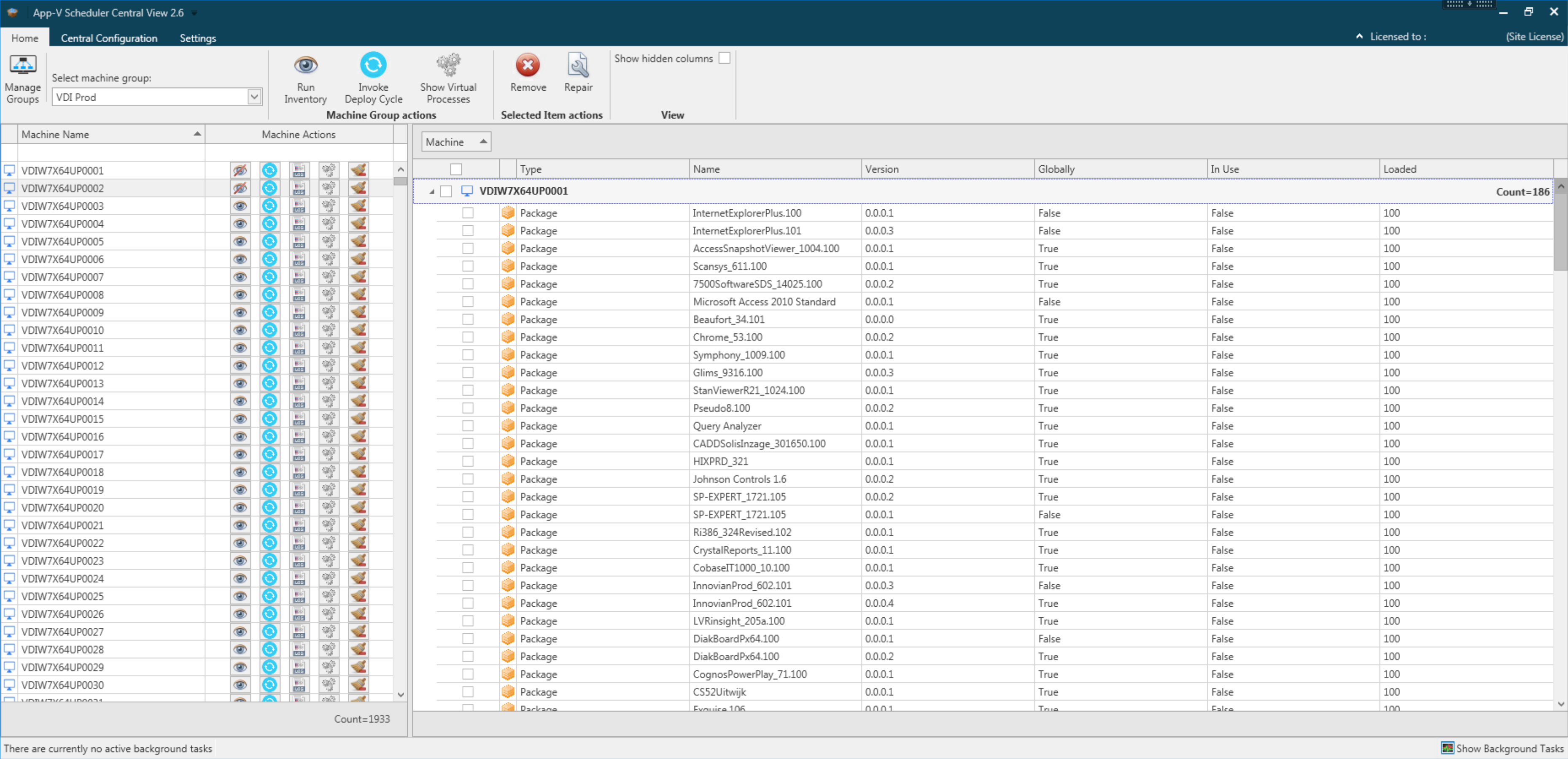Open log file icon for VDIW7X64UP0005
The width and height of the screenshot is (1568, 759).
coord(299,242)
